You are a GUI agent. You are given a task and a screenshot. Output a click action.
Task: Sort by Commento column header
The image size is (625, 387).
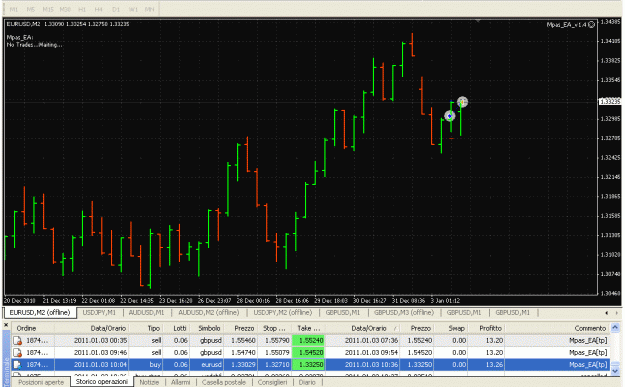pos(558,328)
